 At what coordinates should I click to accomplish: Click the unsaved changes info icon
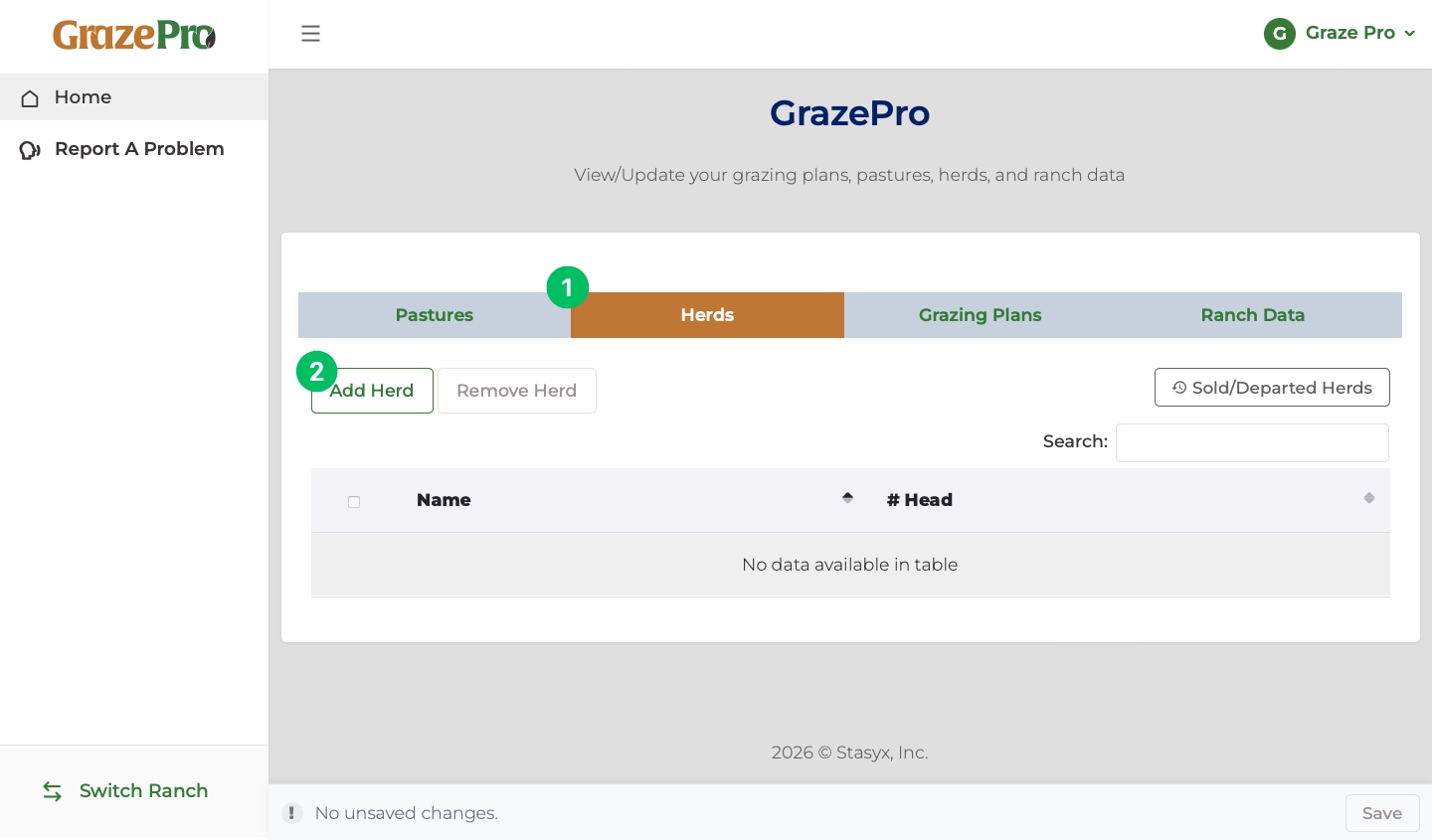click(291, 813)
